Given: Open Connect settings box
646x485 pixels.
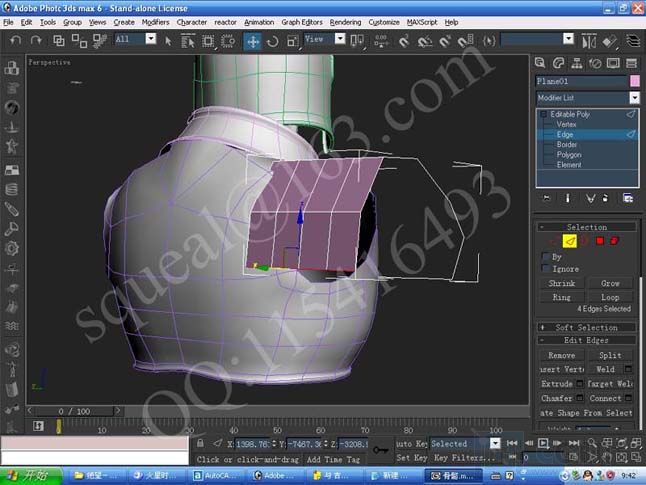Looking at the screenshot, I should pyautogui.click(x=628, y=398).
